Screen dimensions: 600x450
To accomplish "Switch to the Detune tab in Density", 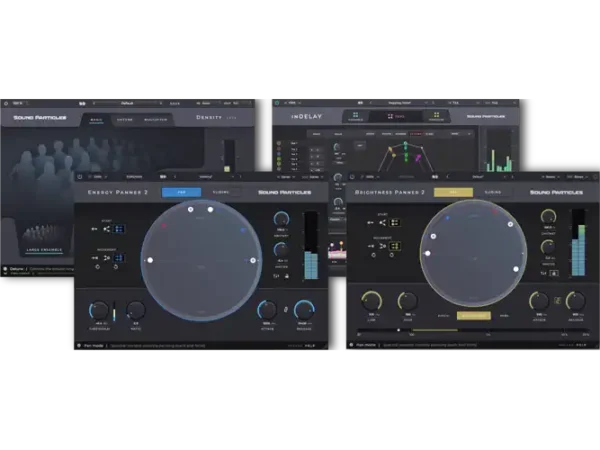I will pyautogui.click(x=125, y=120).
